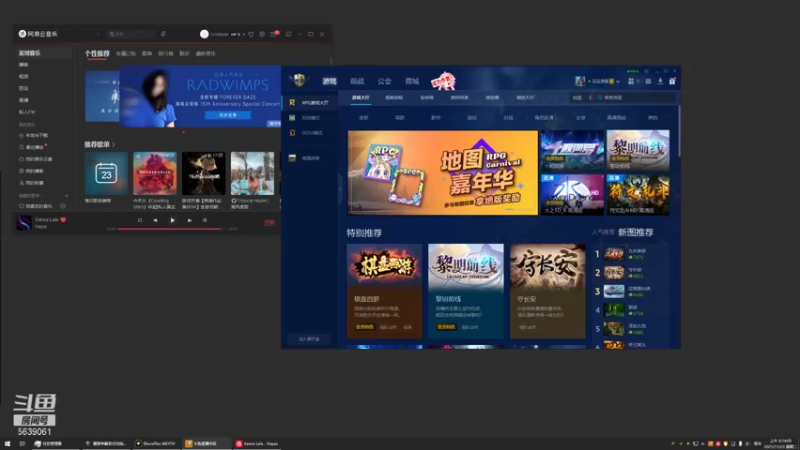
Task: Expand the NetEase account dropdown arrow
Action: pyautogui.click(x=243, y=35)
